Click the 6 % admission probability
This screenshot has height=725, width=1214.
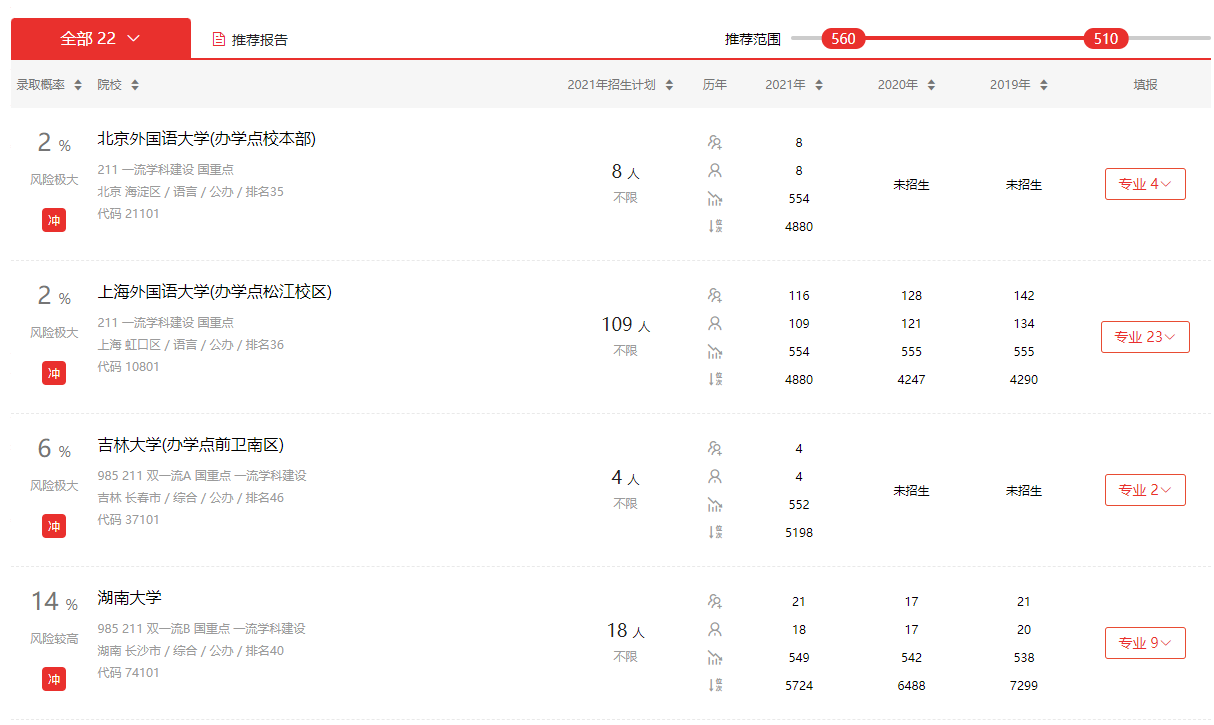[54, 449]
